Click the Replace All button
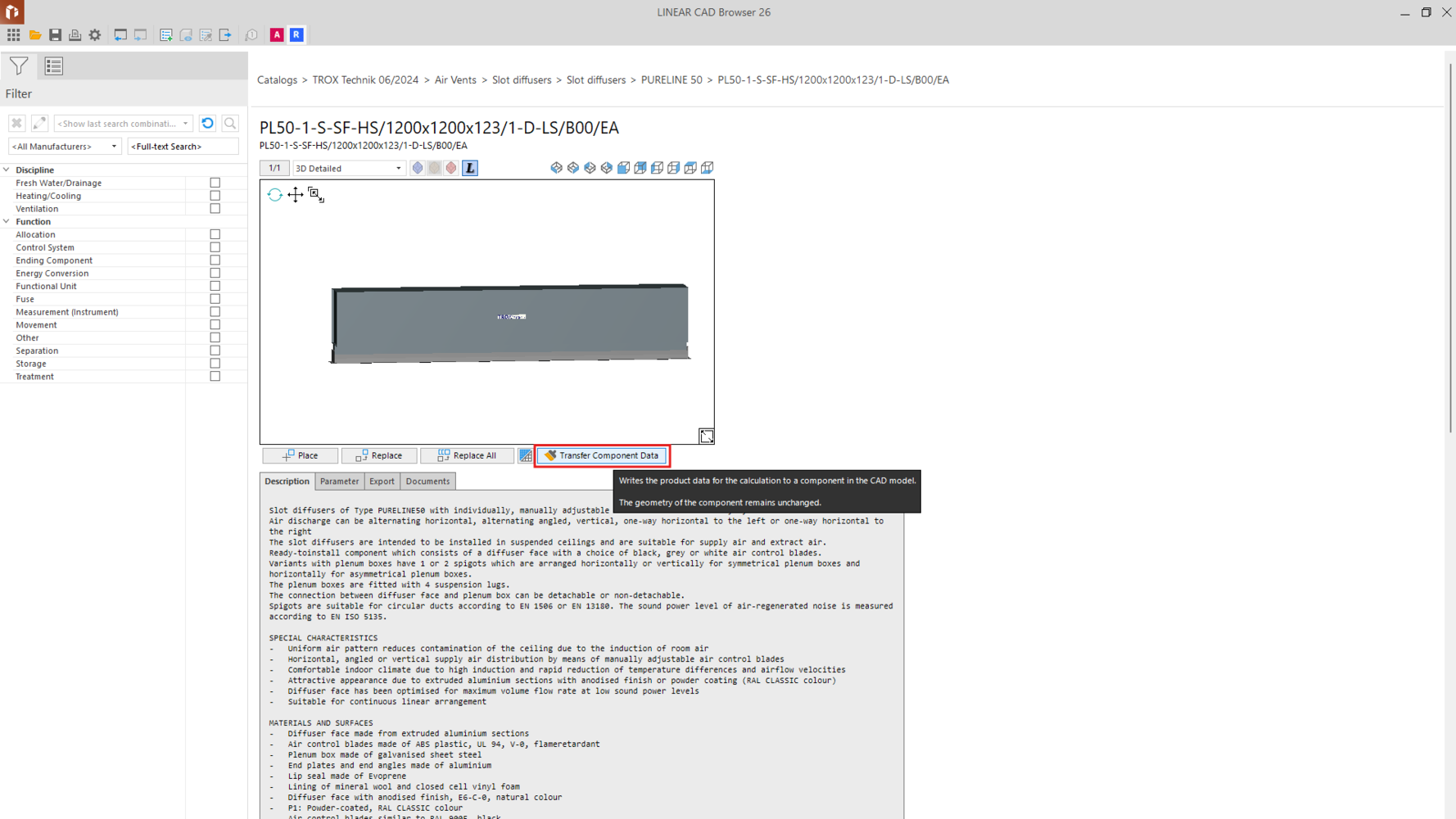Screen dimensions: 1456x819 (x=467, y=455)
